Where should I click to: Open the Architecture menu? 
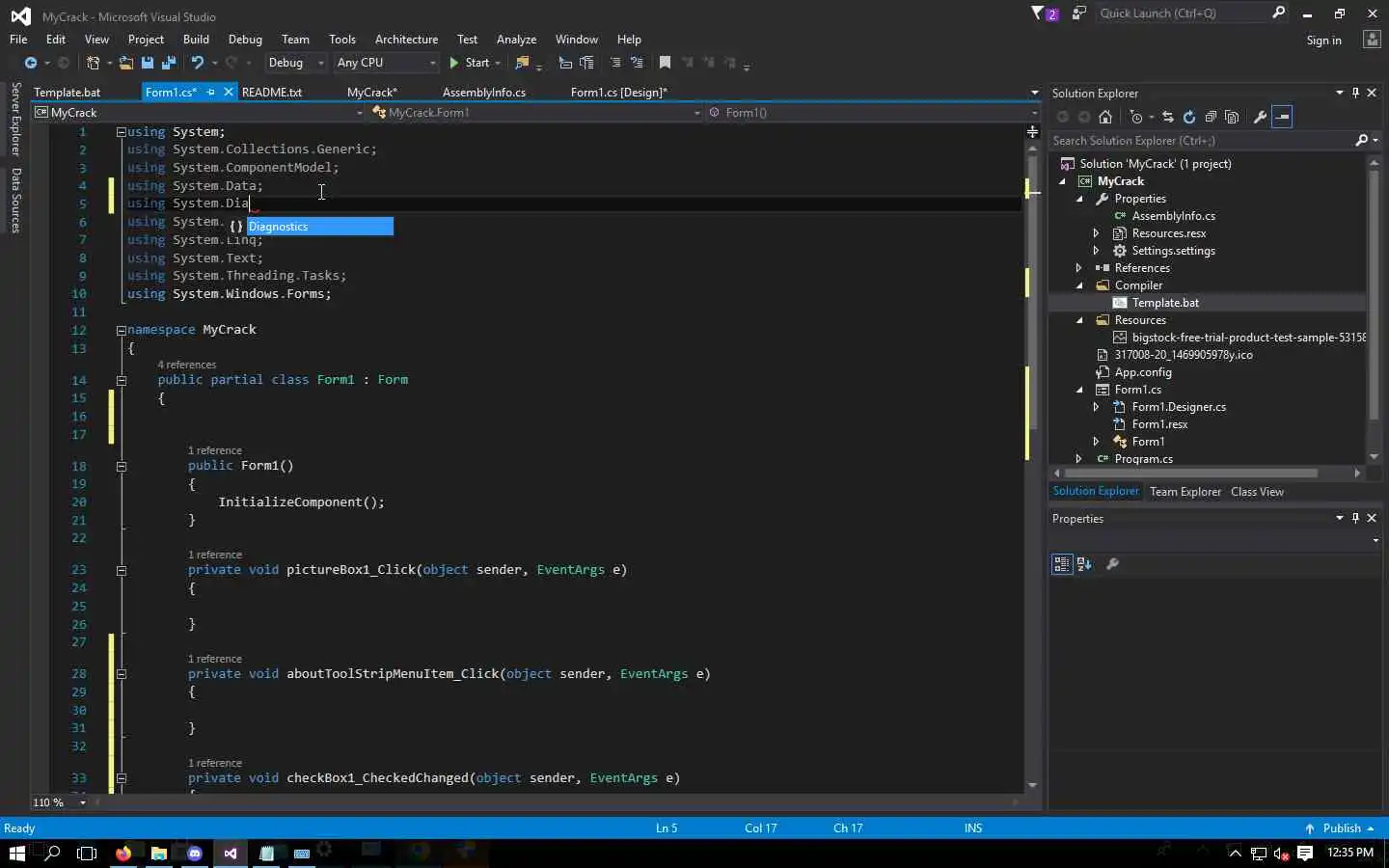coord(406,40)
